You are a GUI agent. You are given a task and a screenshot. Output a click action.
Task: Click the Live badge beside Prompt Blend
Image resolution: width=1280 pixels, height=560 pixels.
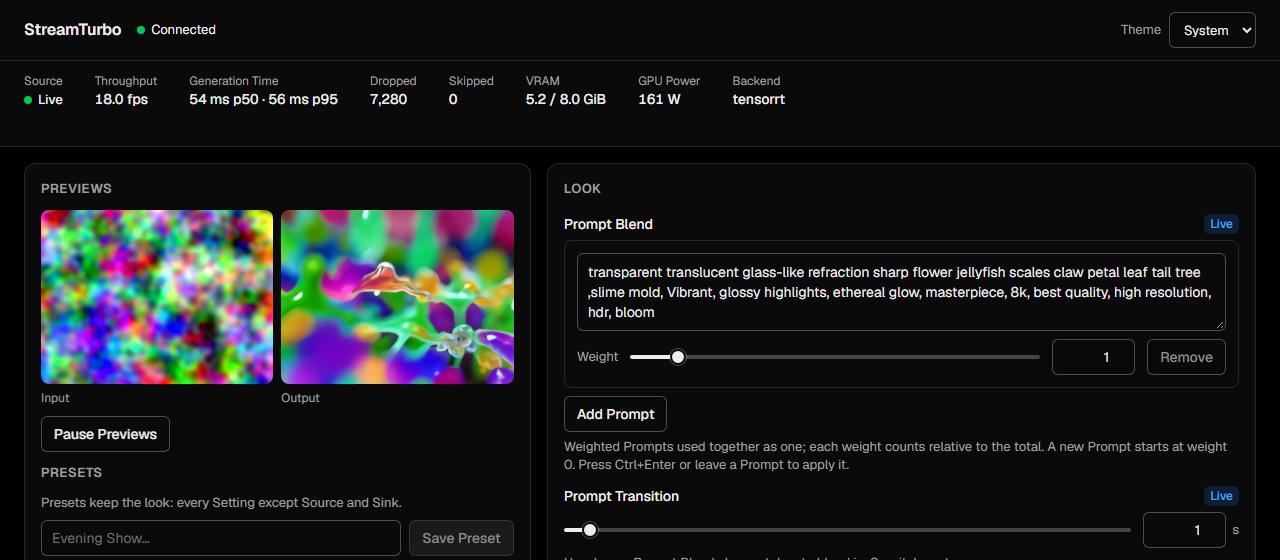(x=1221, y=224)
